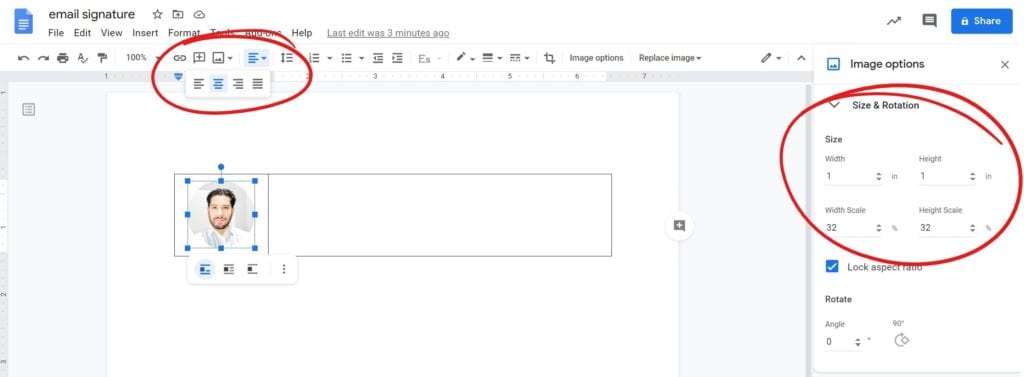Screen dimensions: 1024x377
Task: Collapse the Size & Rotation section
Action: (834, 105)
